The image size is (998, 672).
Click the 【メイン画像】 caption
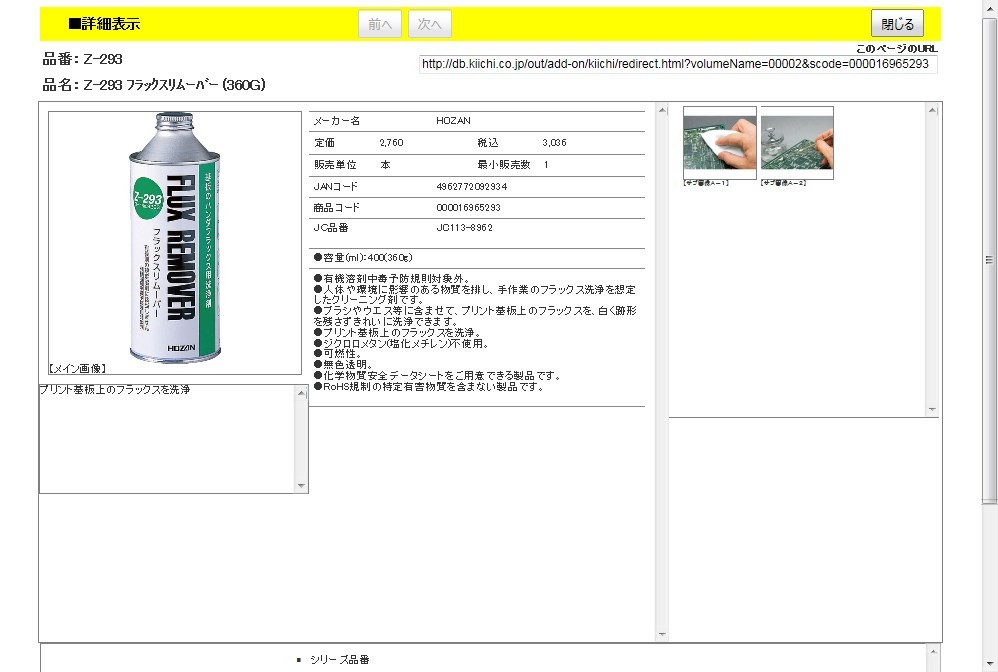coord(77,368)
